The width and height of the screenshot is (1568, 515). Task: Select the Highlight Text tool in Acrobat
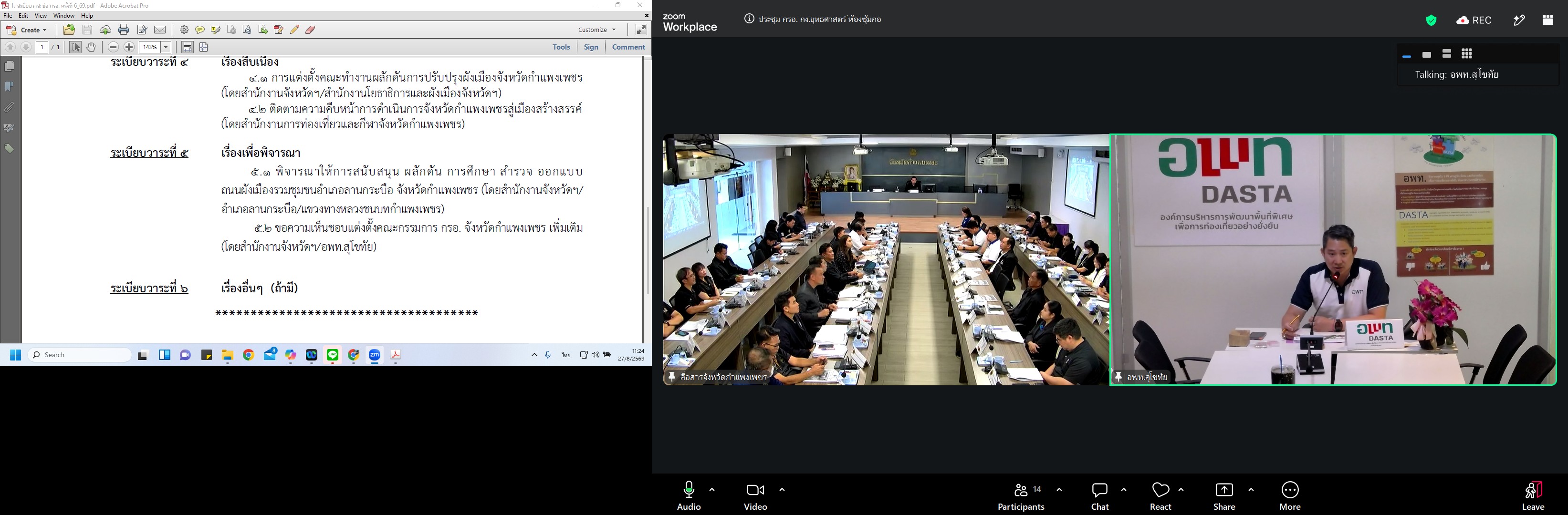pos(216,30)
